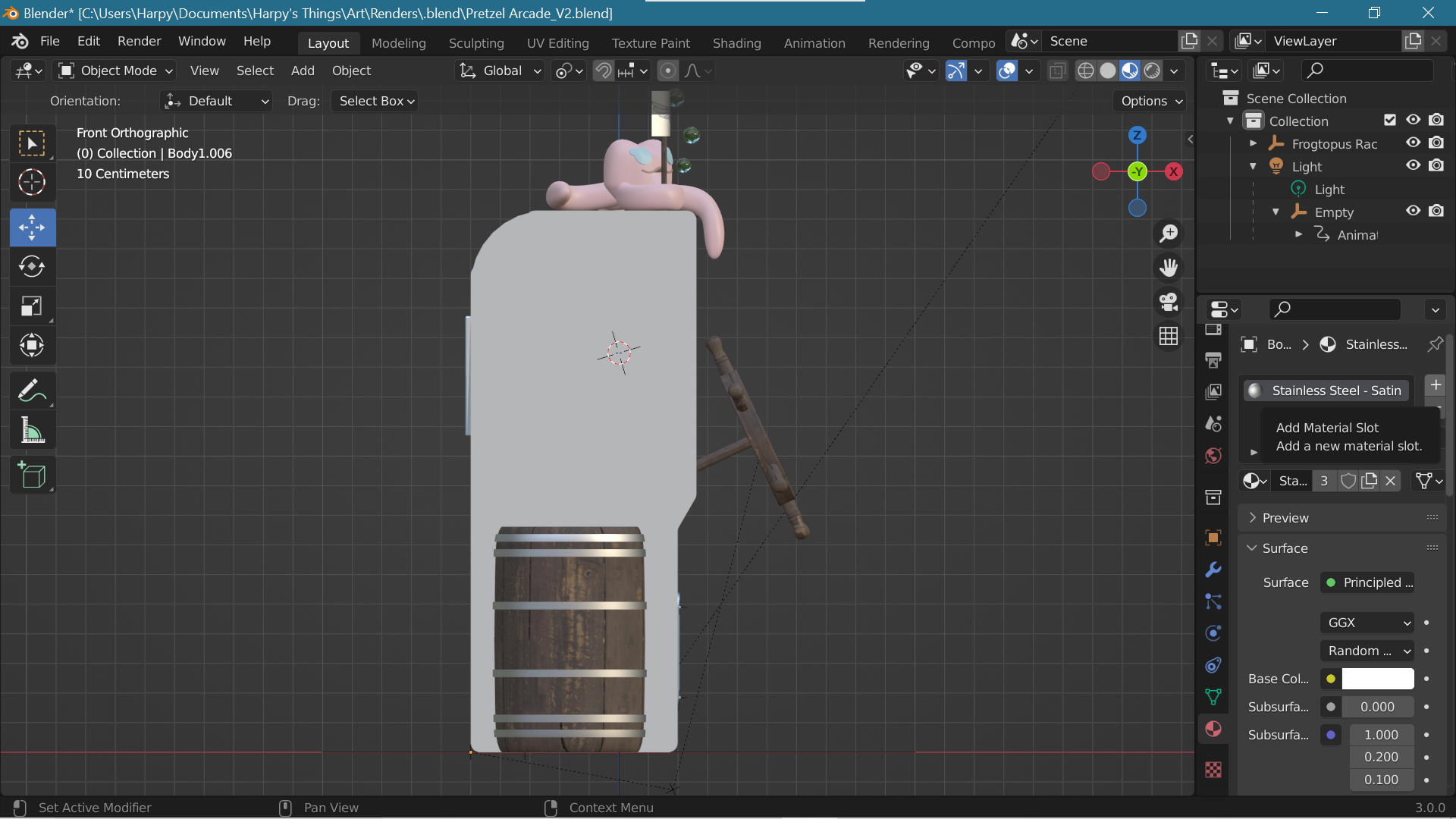Hide the Empty object with eye icon
Image resolution: width=1456 pixels, height=819 pixels.
pos(1414,211)
